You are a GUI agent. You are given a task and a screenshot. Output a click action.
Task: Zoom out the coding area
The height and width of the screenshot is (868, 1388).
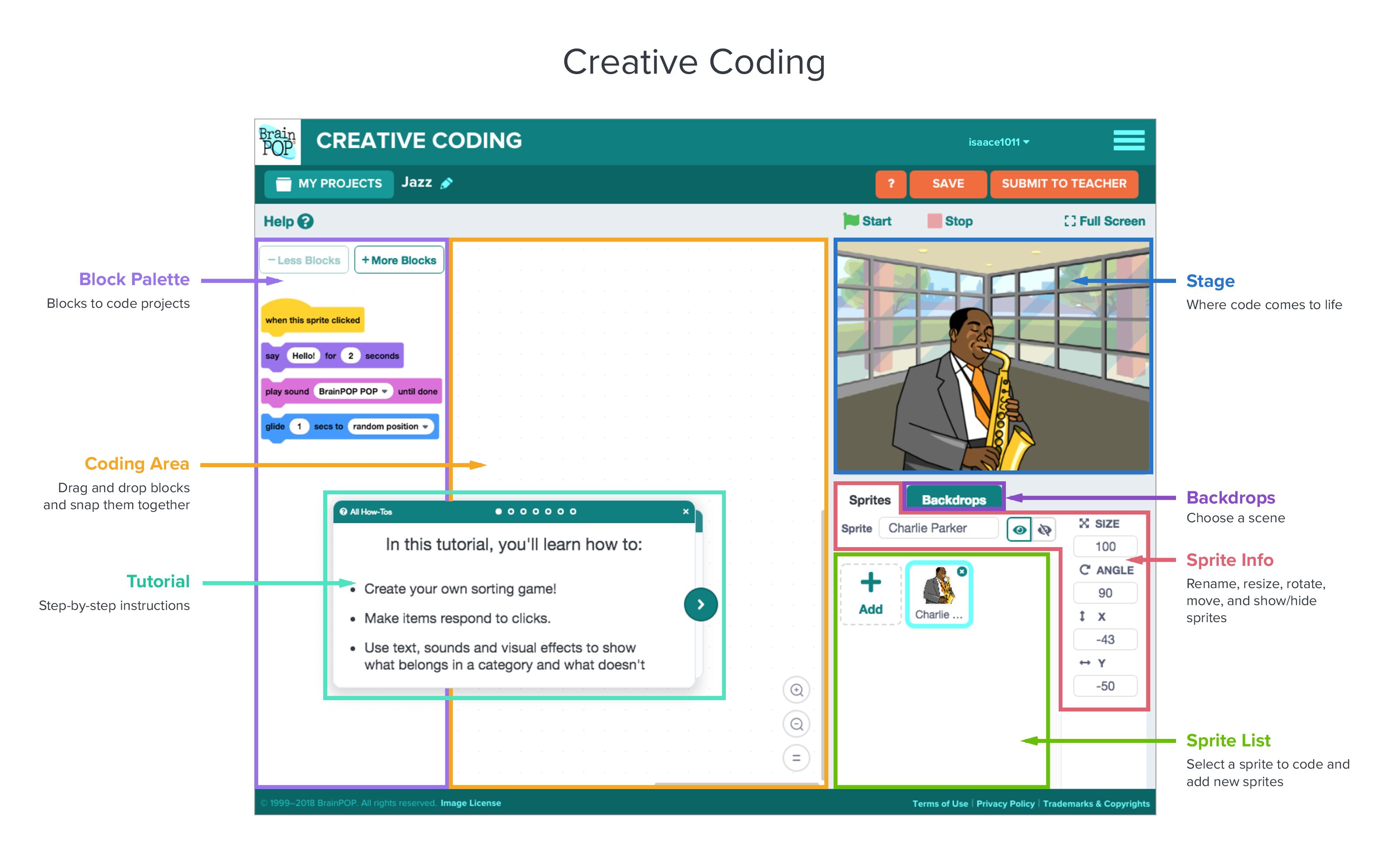pos(796,724)
